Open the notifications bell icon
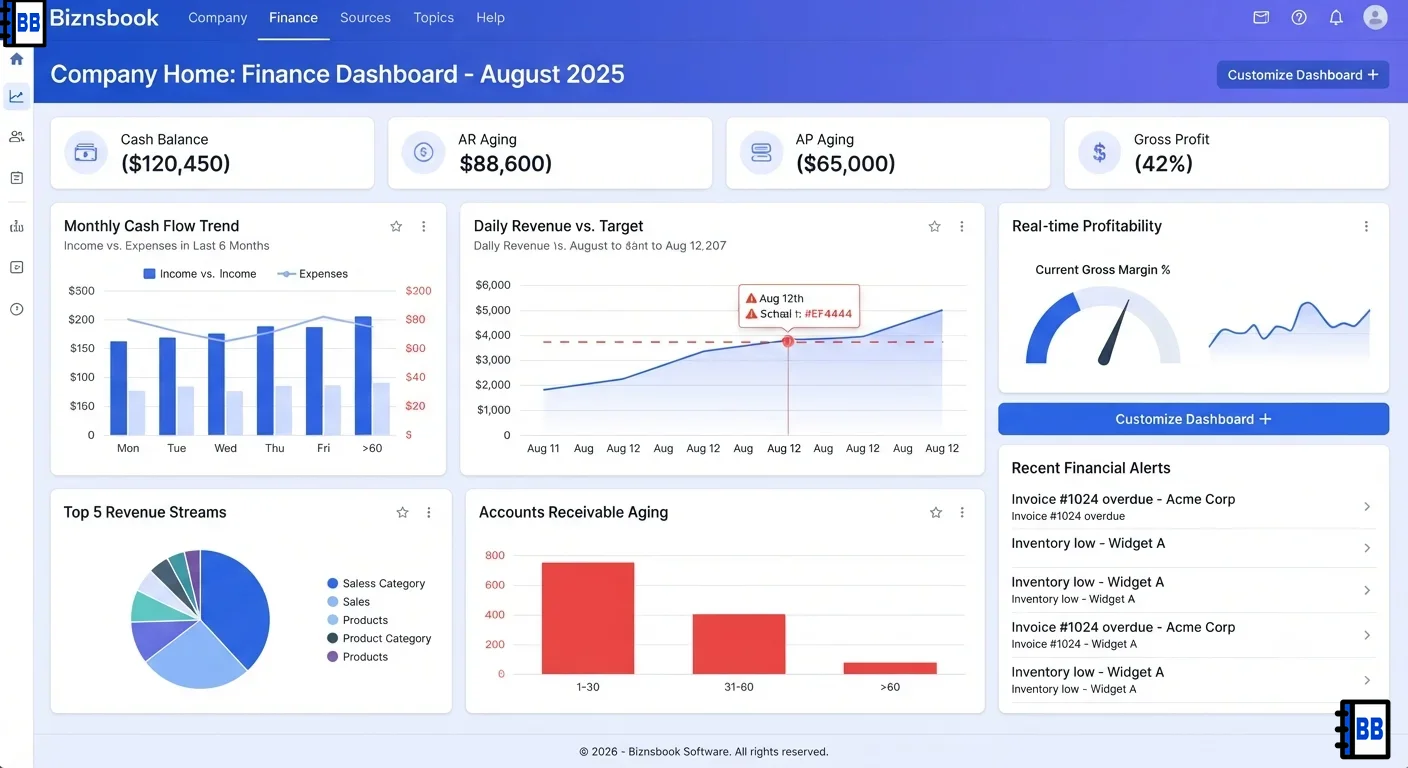1408x768 pixels. pos(1336,17)
